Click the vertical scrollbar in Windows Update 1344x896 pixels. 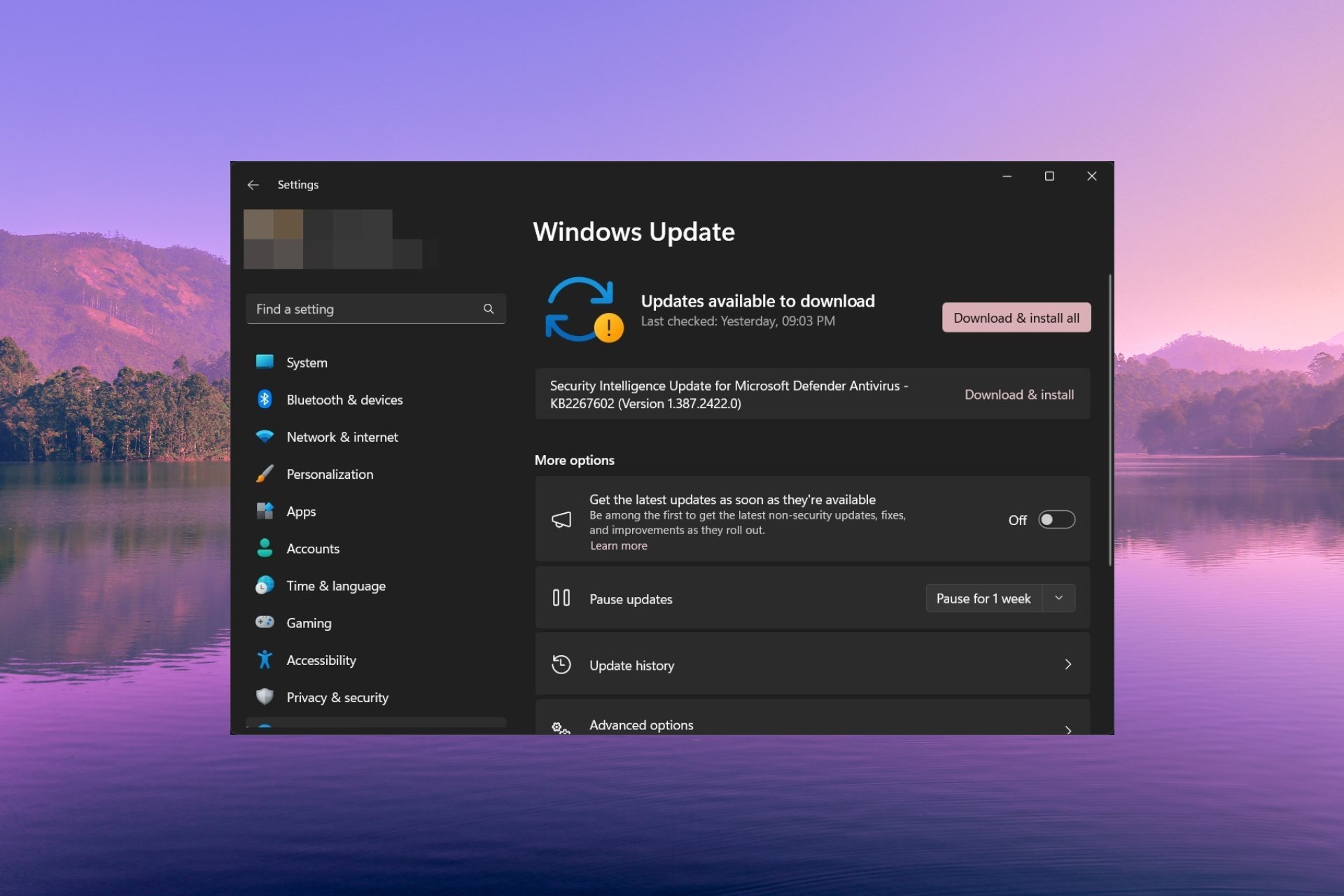(1109, 420)
